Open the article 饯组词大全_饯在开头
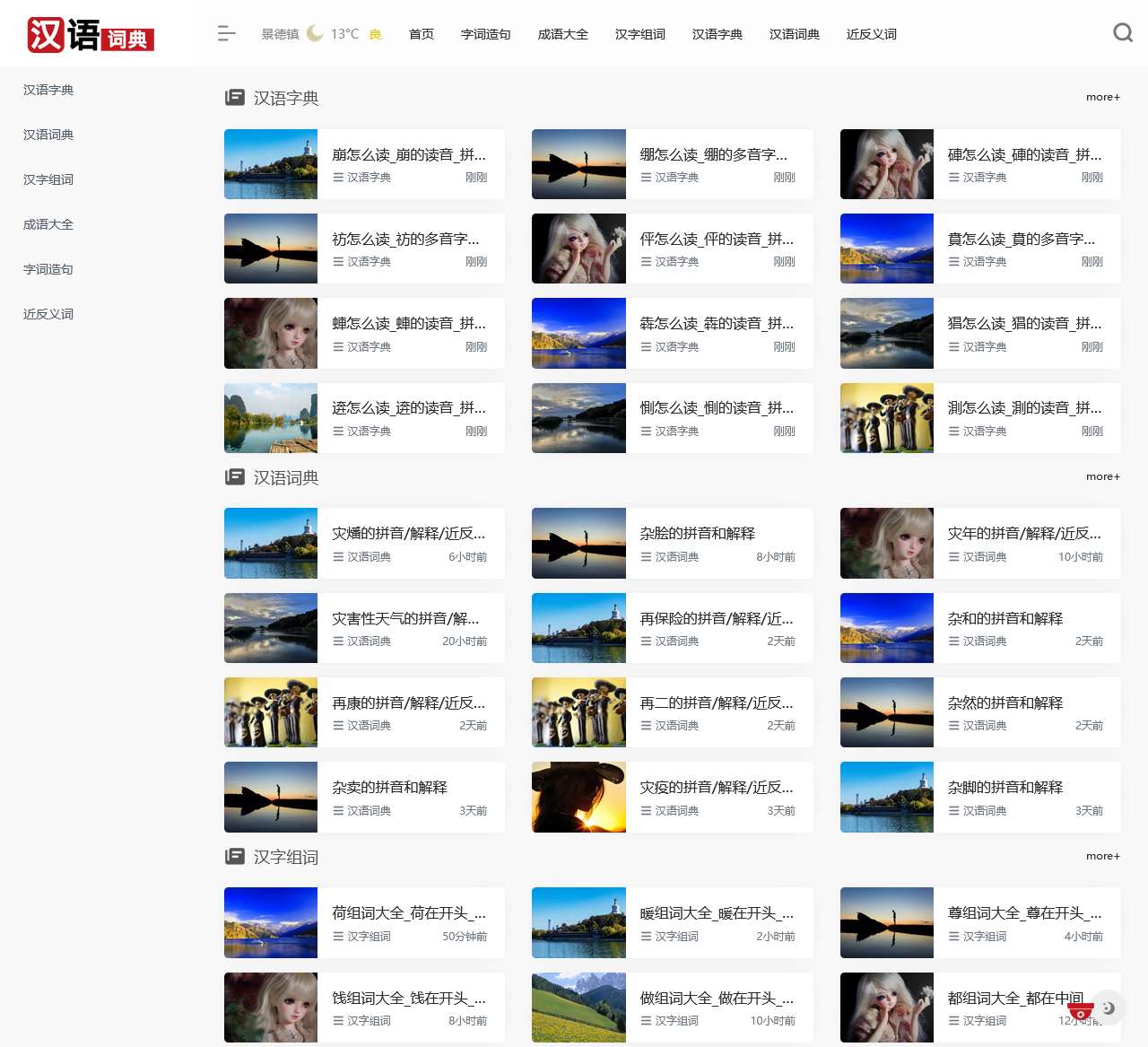This screenshot has height=1047, width=1148. click(409, 998)
